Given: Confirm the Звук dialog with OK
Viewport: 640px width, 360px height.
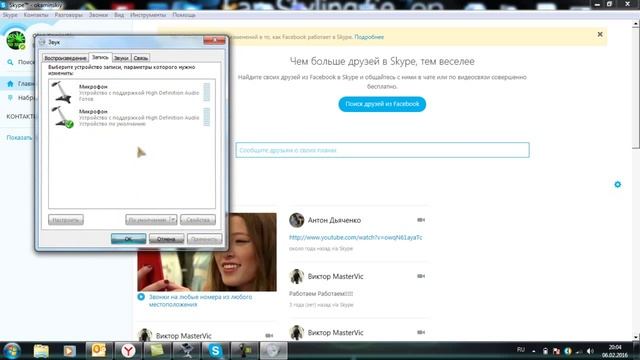Looking at the screenshot, I should point(128,239).
